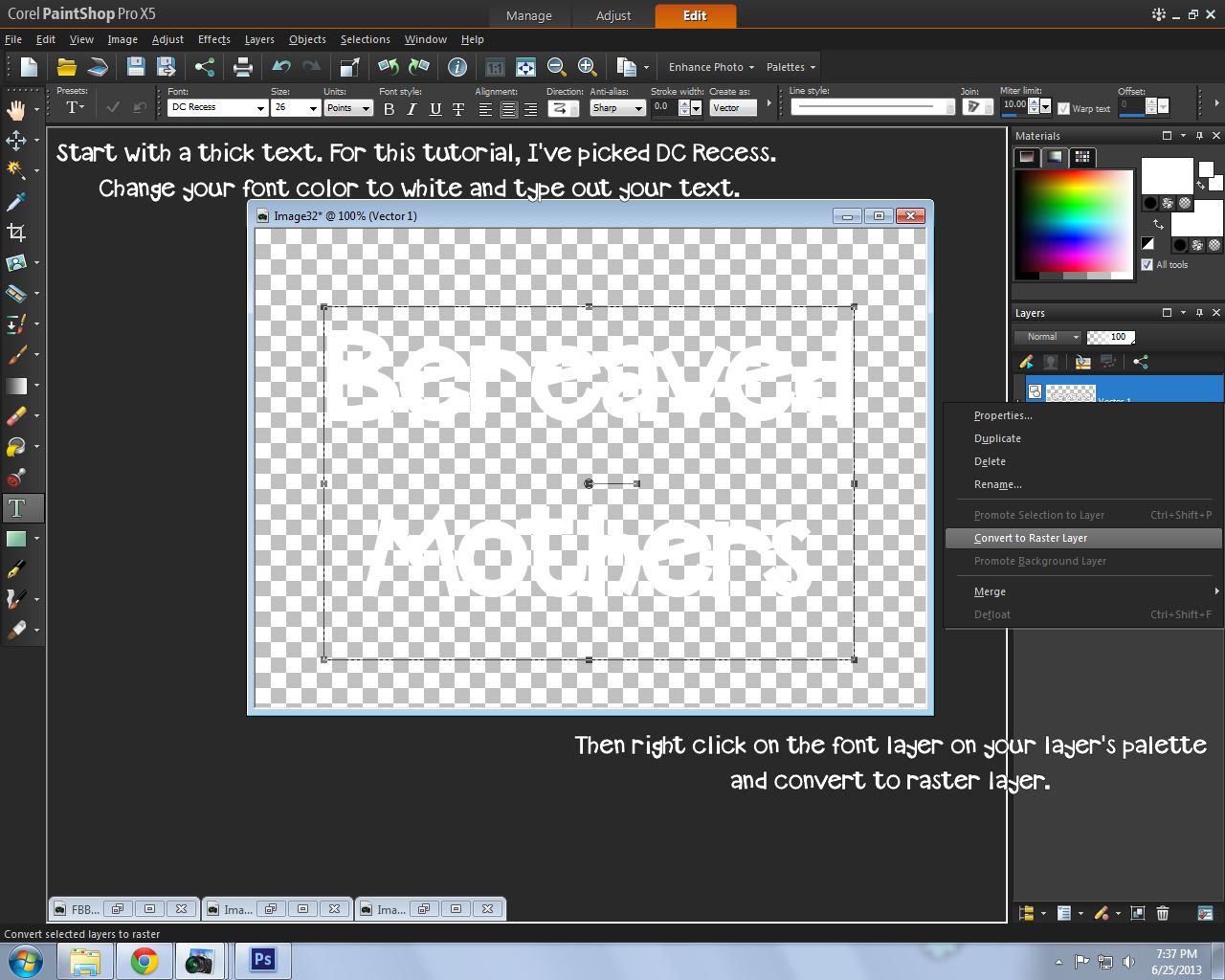Toggle the Warp text checkbox
This screenshot has width=1225, height=980.
point(1065,108)
